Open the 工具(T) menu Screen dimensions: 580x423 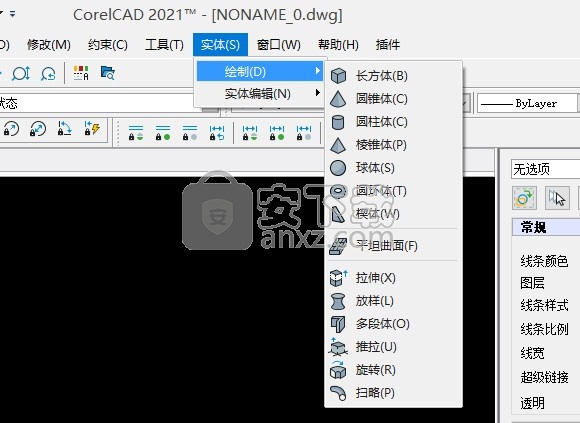164,45
